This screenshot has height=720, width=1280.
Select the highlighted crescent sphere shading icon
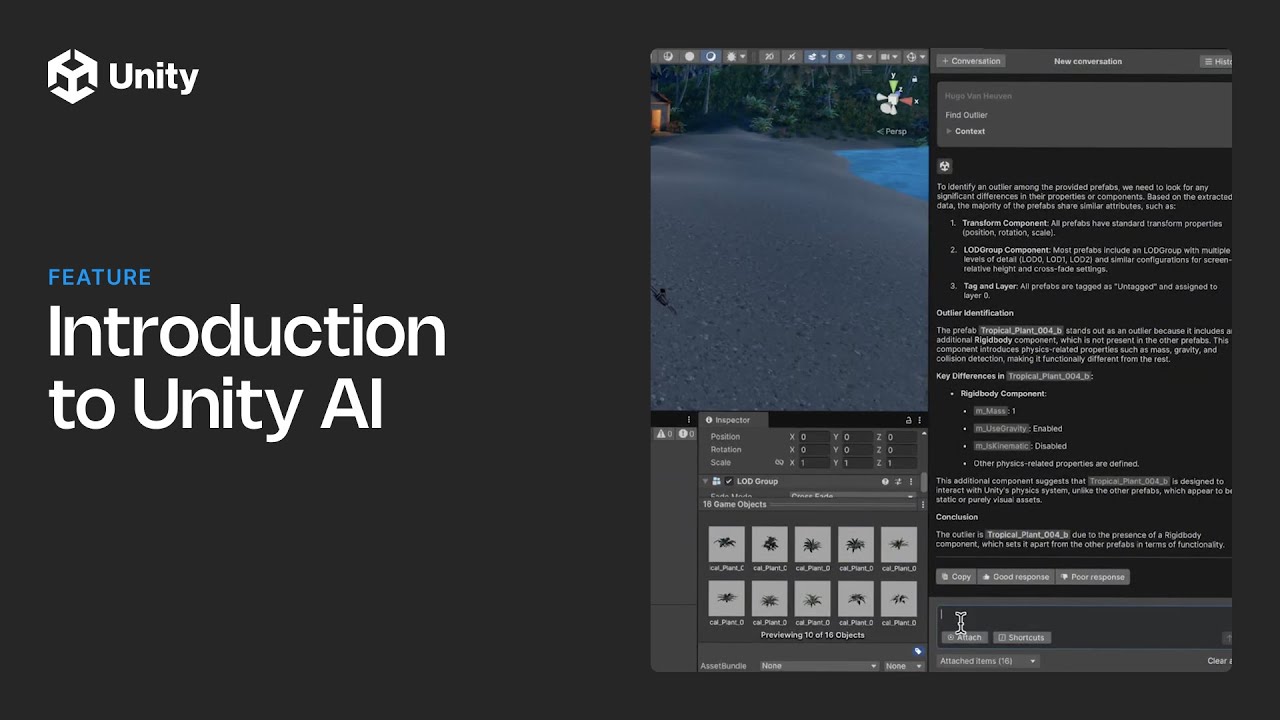[x=711, y=57]
